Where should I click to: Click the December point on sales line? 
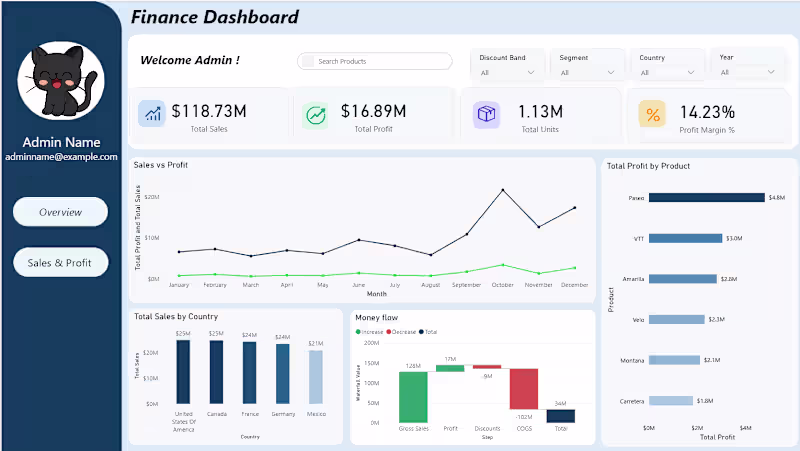click(575, 208)
